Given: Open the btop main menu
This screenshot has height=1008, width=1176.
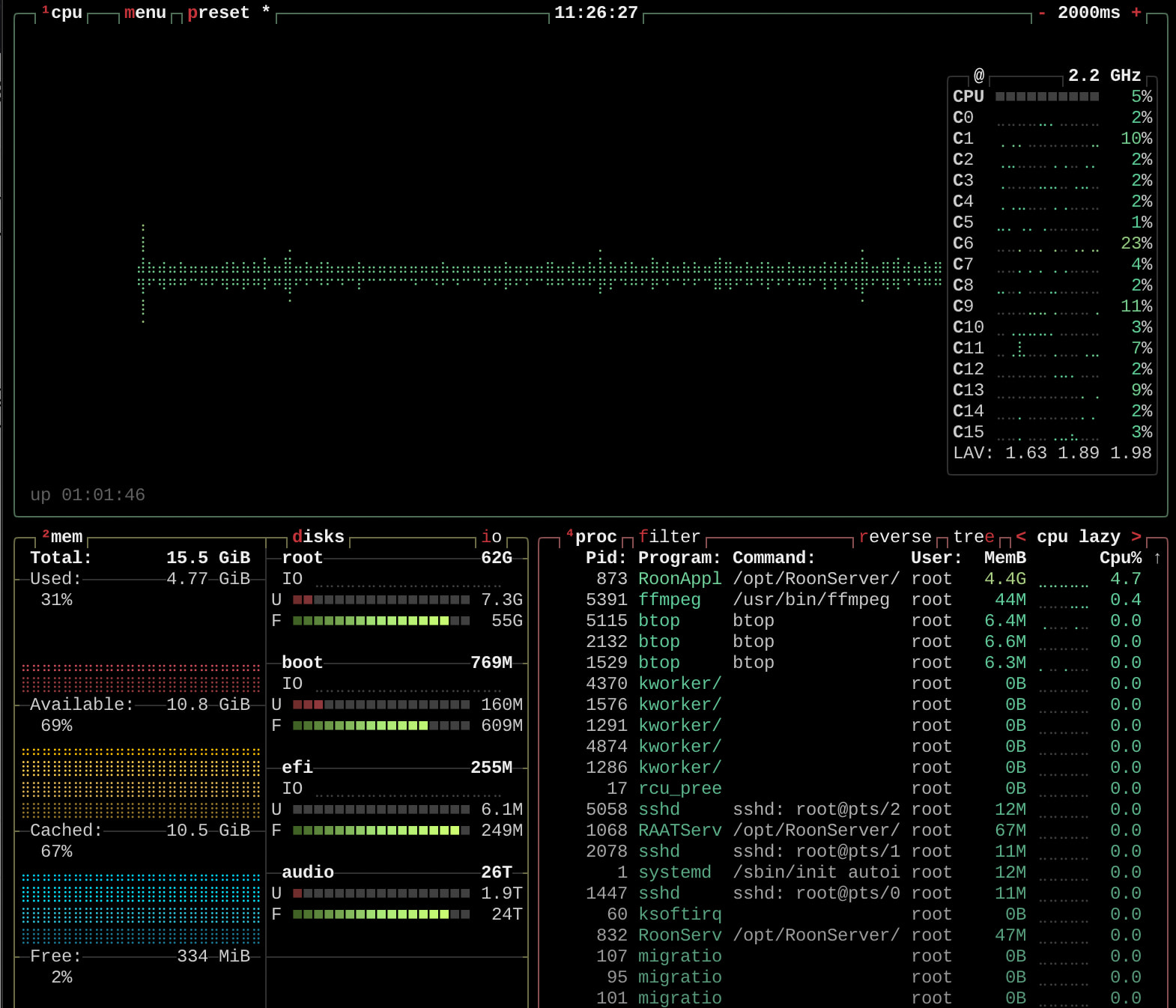Looking at the screenshot, I should [145, 13].
